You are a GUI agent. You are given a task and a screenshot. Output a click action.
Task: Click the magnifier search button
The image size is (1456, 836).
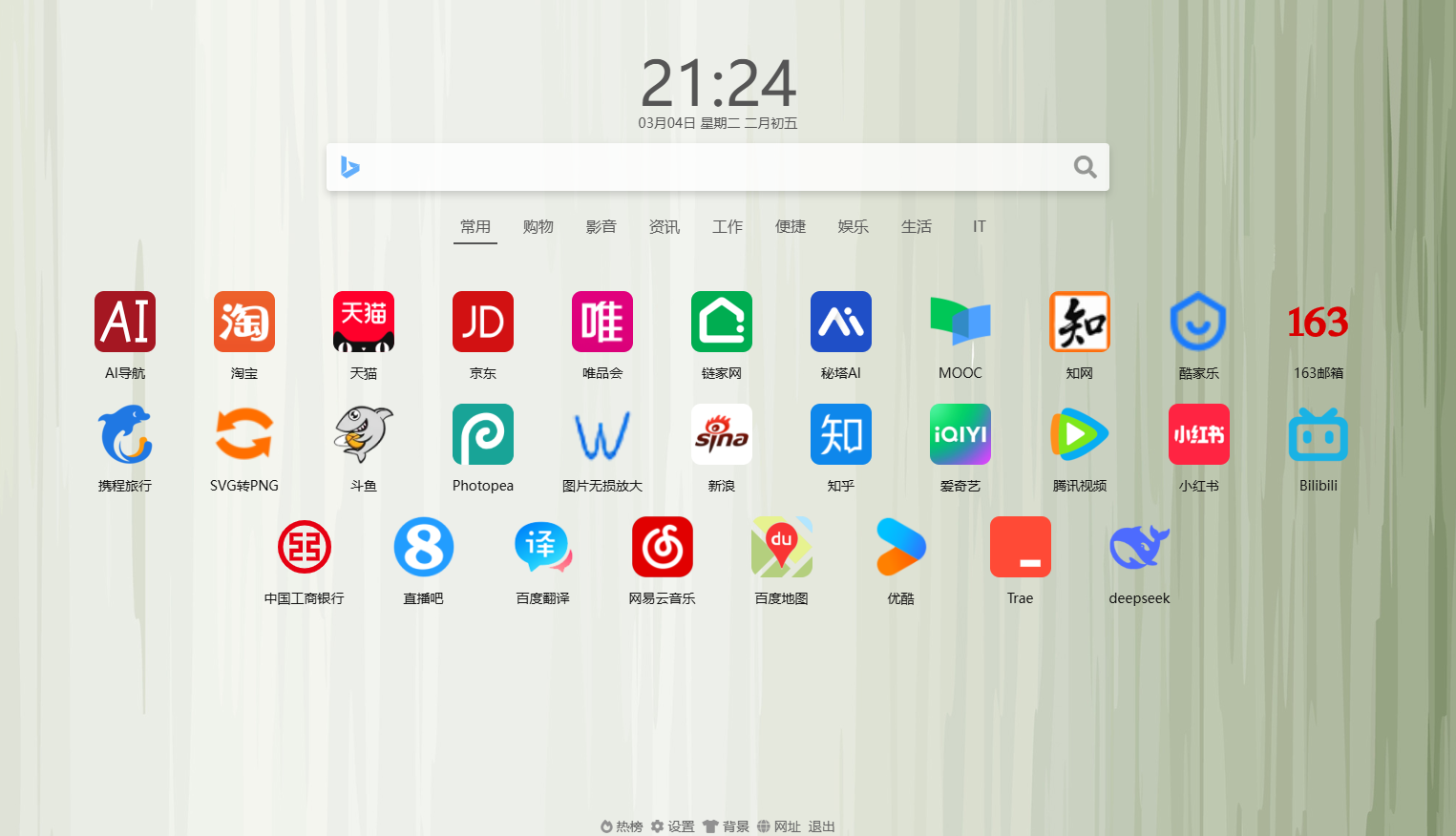tap(1085, 167)
